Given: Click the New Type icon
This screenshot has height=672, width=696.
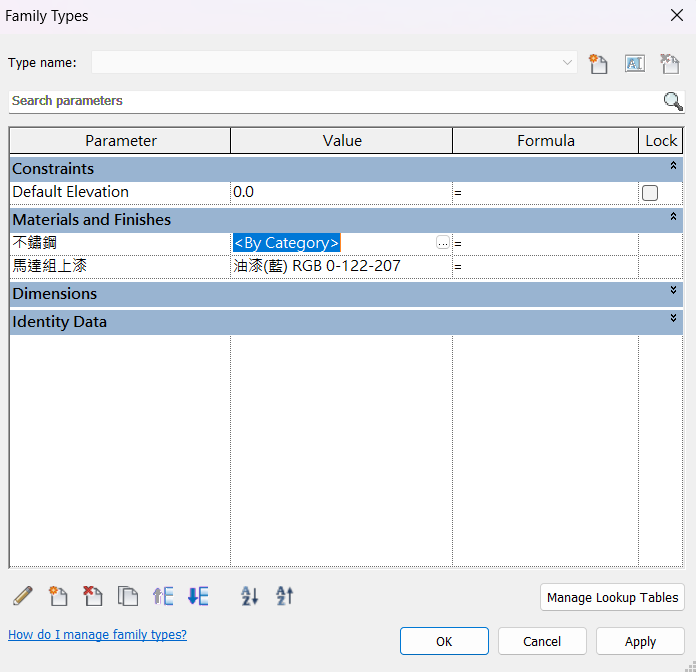Looking at the screenshot, I should pyautogui.click(x=598, y=64).
